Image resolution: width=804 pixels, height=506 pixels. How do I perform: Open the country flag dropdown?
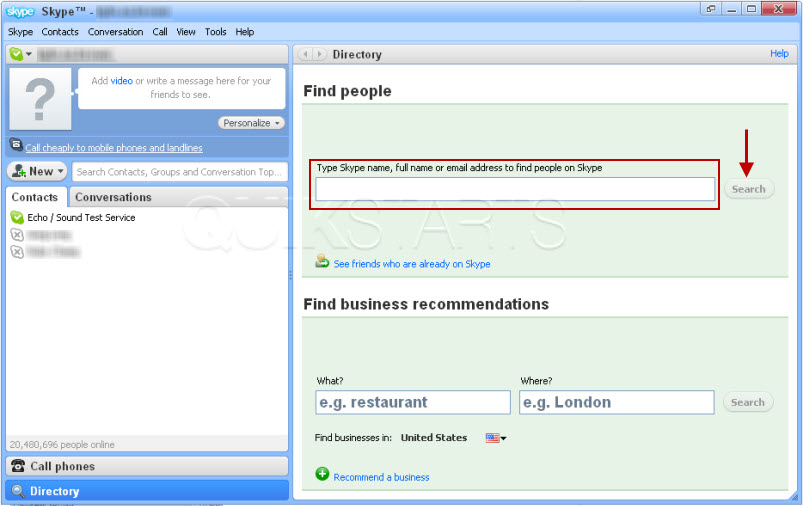(x=496, y=438)
